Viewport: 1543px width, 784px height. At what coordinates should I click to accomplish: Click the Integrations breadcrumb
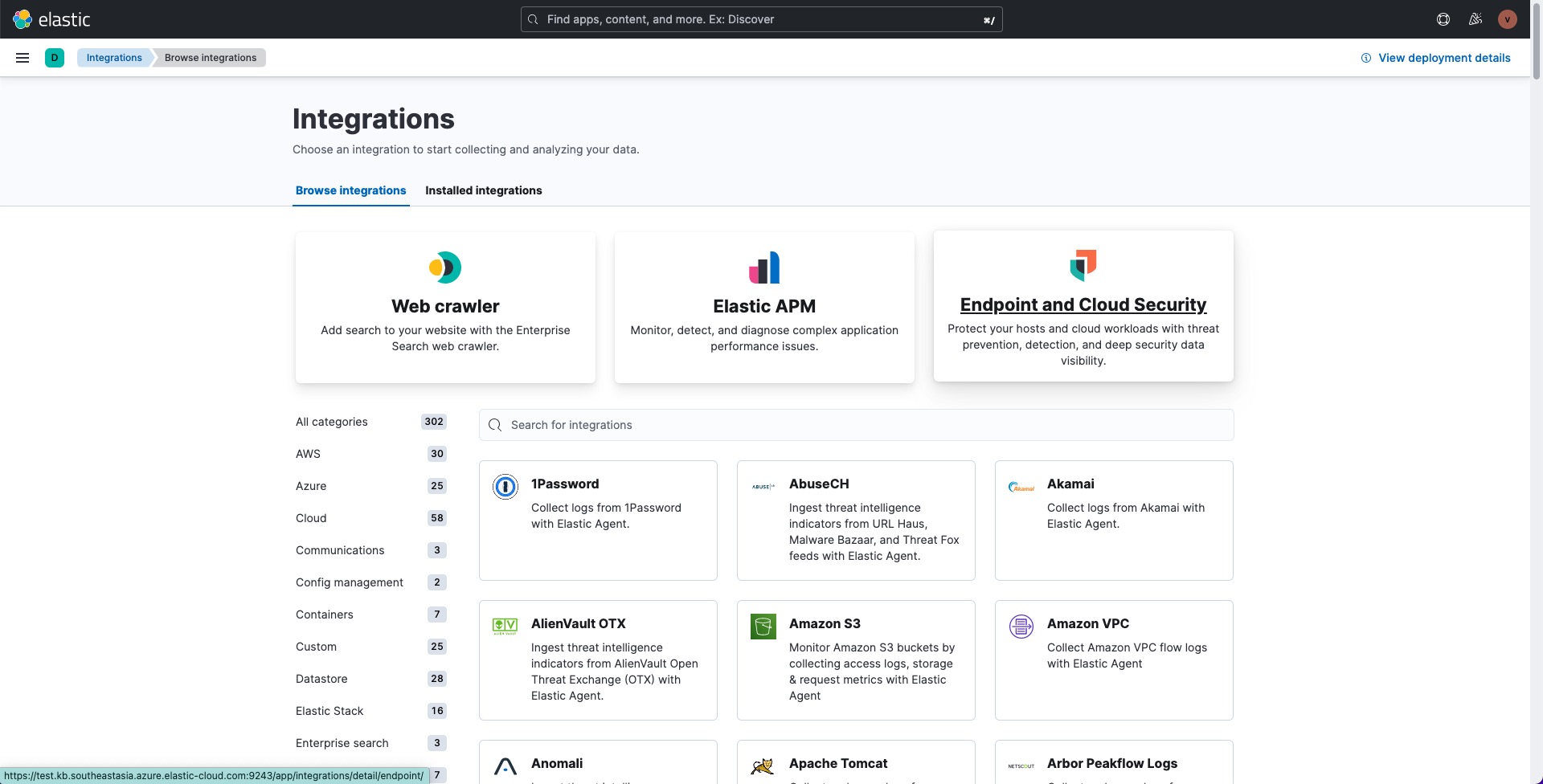pyautogui.click(x=114, y=58)
